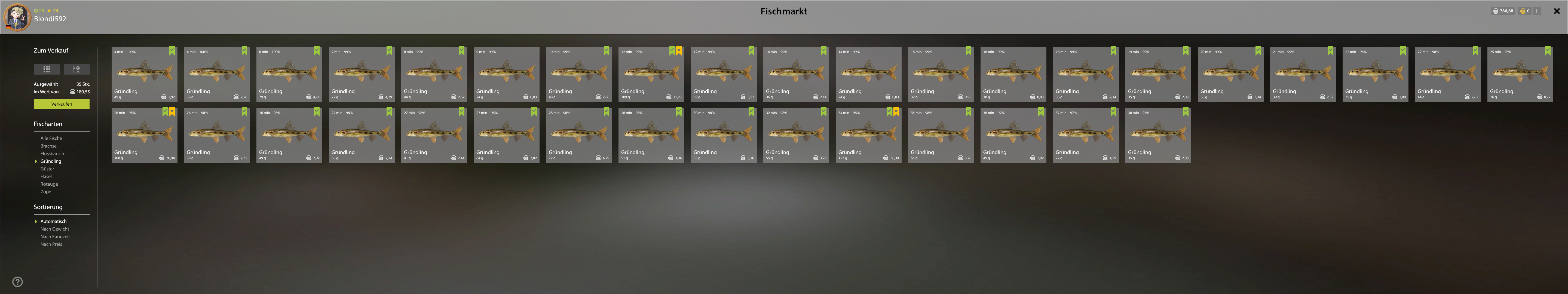Viewport: 1568px width, 294px height.
Task: Select the 108 g Gründling card
Action: pos(144,135)
